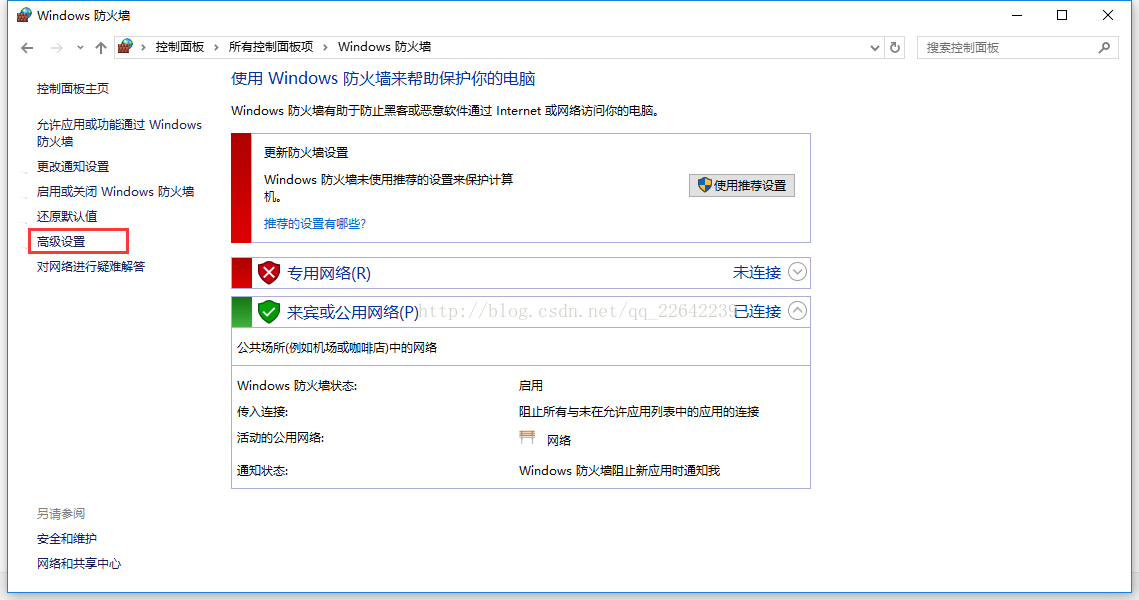
Task: Open 网络和共享中心 from See also
Action: (x=79, y=563)
